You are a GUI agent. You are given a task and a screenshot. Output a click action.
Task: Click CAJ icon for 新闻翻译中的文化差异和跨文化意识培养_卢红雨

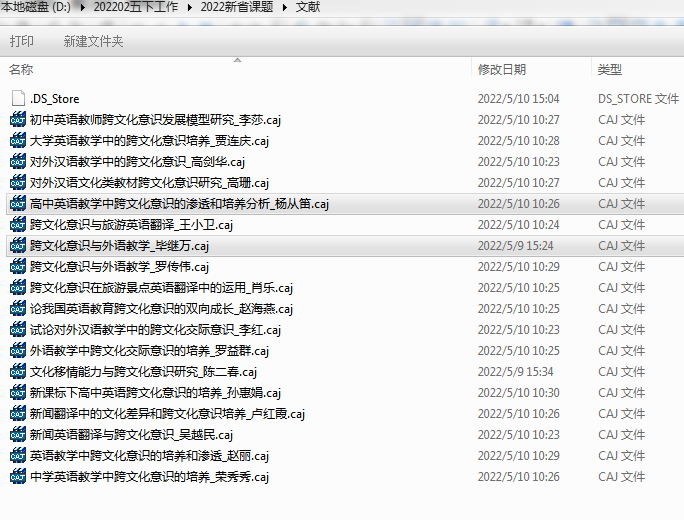click(18, 414)
